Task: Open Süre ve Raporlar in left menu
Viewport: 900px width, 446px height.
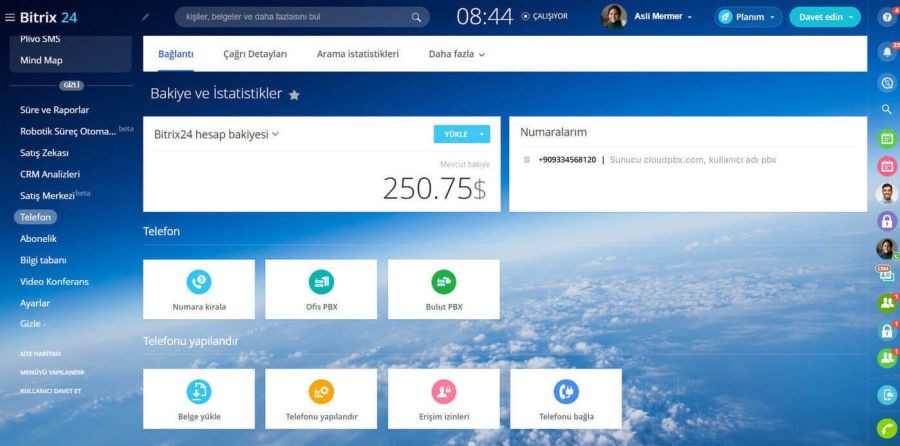Action: (x=55, y=110)
